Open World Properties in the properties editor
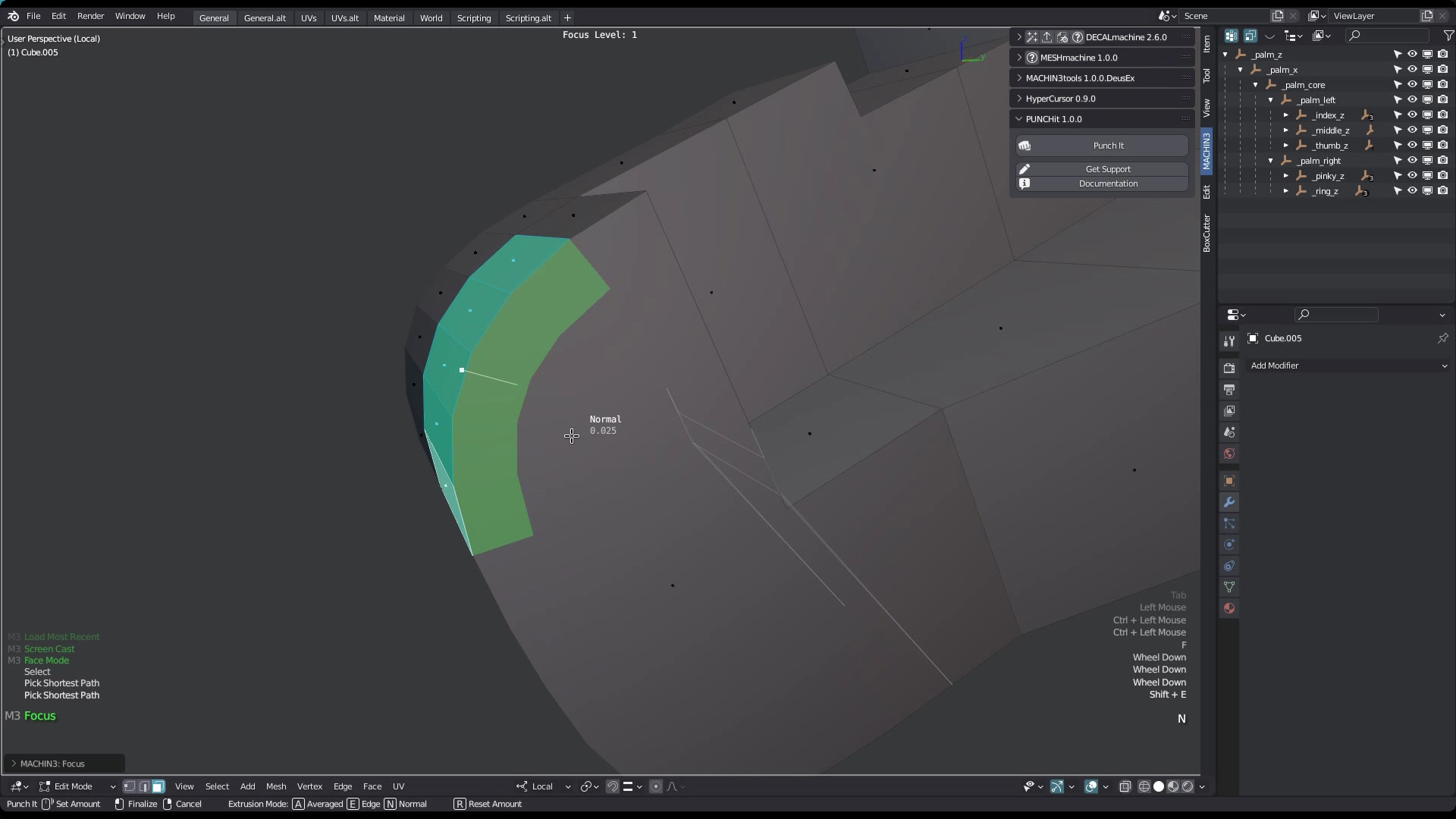This screenshot has height=819, width=1456. [1229, 453]
